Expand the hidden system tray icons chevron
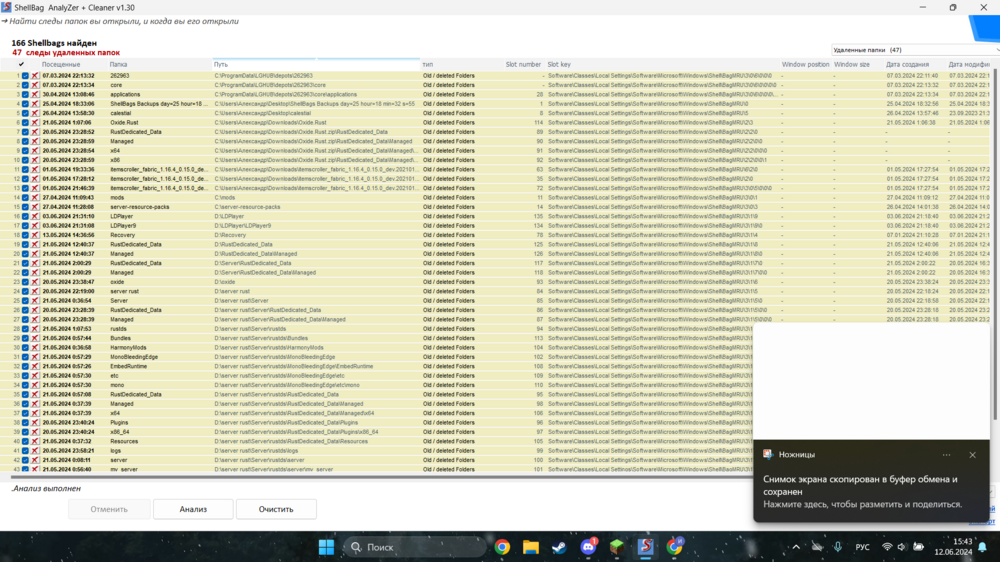 pyautogui.click(x=796, y=547)
